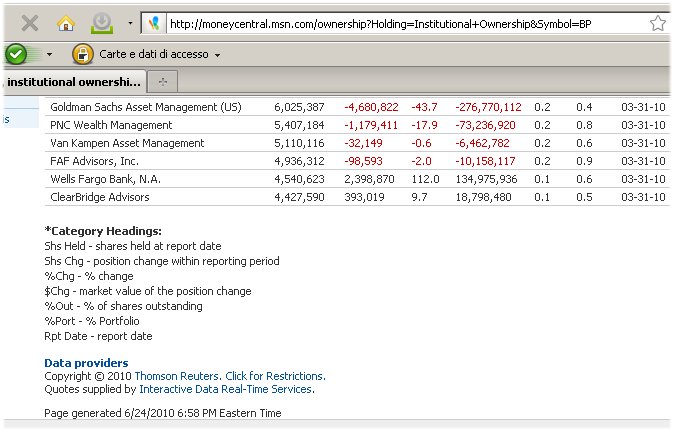Open Interactive Data Real-Time Services link
Image resolution: width=674 pixels, height=432 pixels.
coord(226,389)
